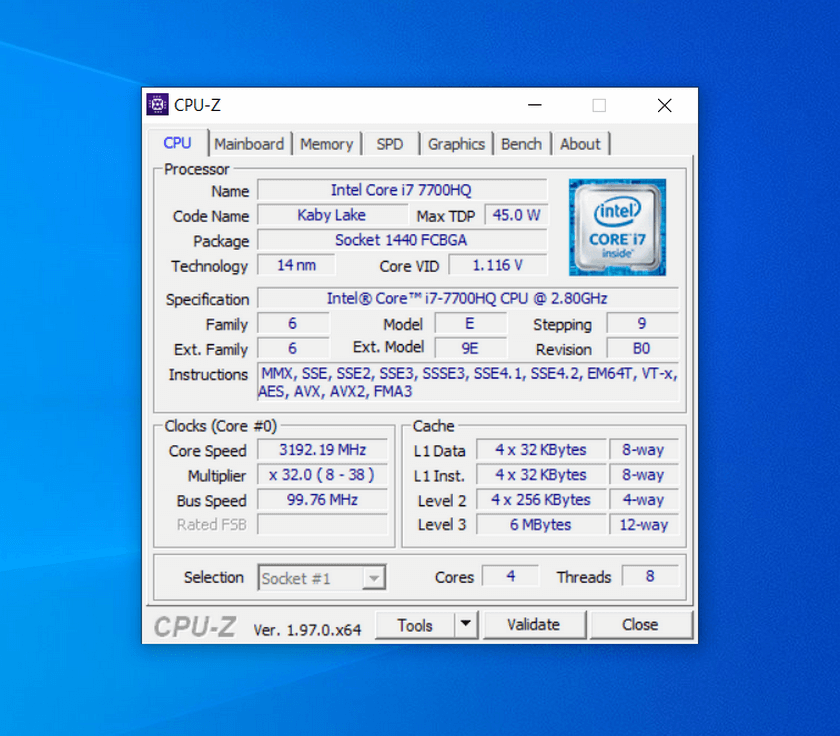Open the Memory tab
Screen dimensions: 840x736
tap(326, 144)
